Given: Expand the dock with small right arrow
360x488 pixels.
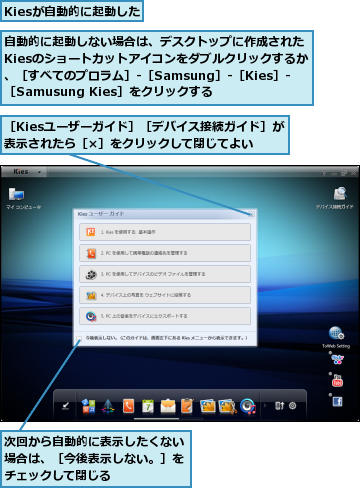Looking at the screenshot, I should (265, 406).
